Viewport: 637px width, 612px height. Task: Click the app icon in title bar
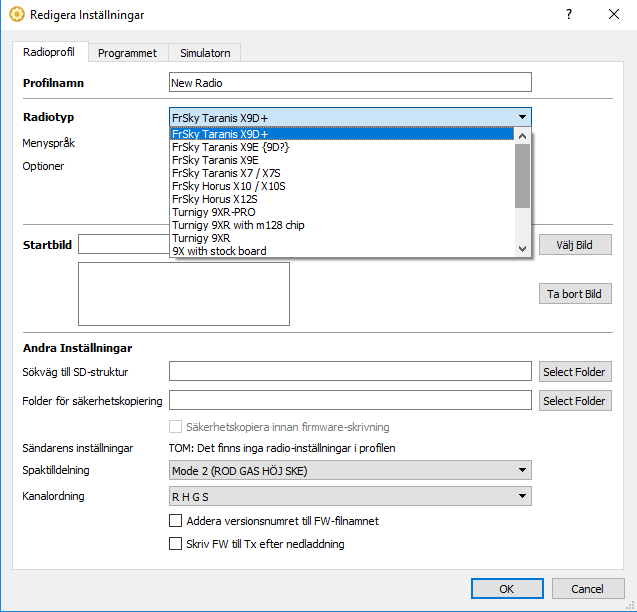(16, 15)
